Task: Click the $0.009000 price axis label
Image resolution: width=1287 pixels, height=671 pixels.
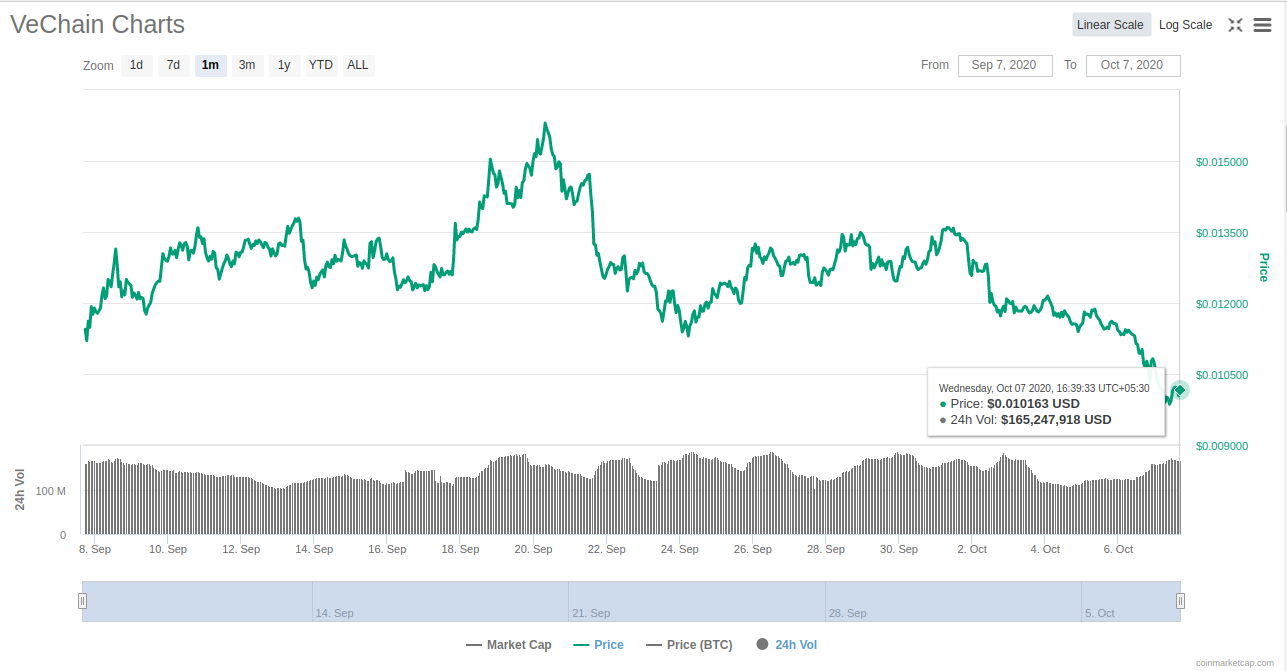Action: coord(1222,446)
